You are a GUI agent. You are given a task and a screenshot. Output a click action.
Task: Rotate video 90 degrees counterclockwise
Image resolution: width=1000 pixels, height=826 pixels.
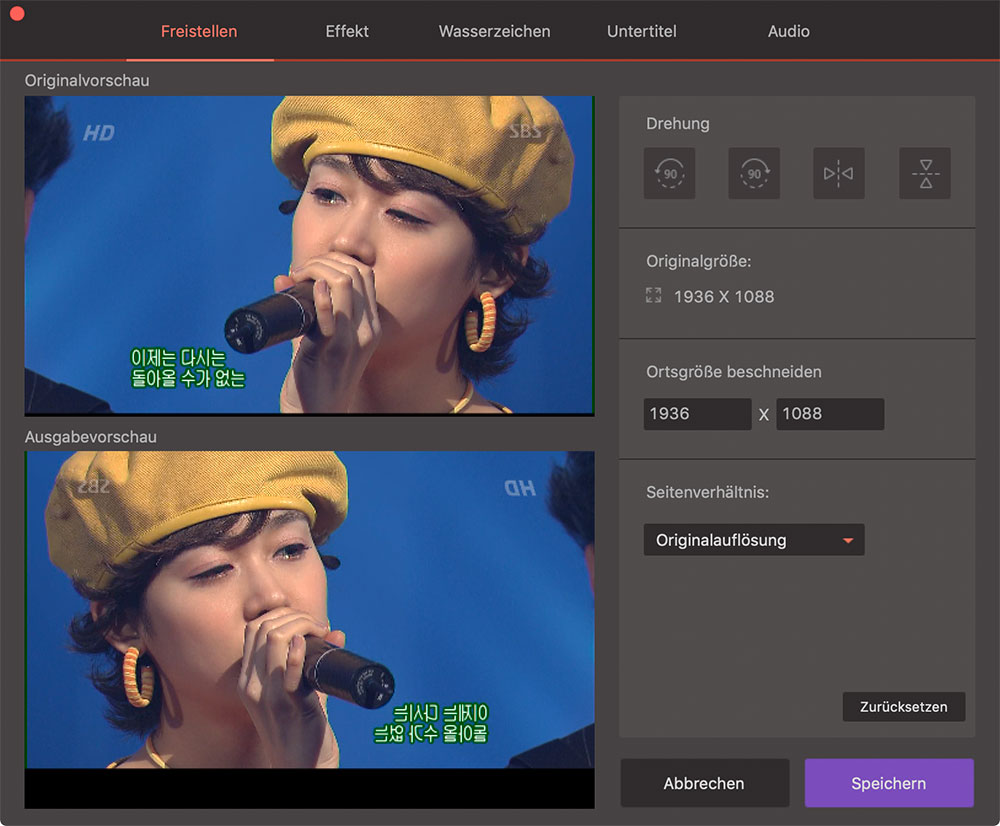pos(669,173)
